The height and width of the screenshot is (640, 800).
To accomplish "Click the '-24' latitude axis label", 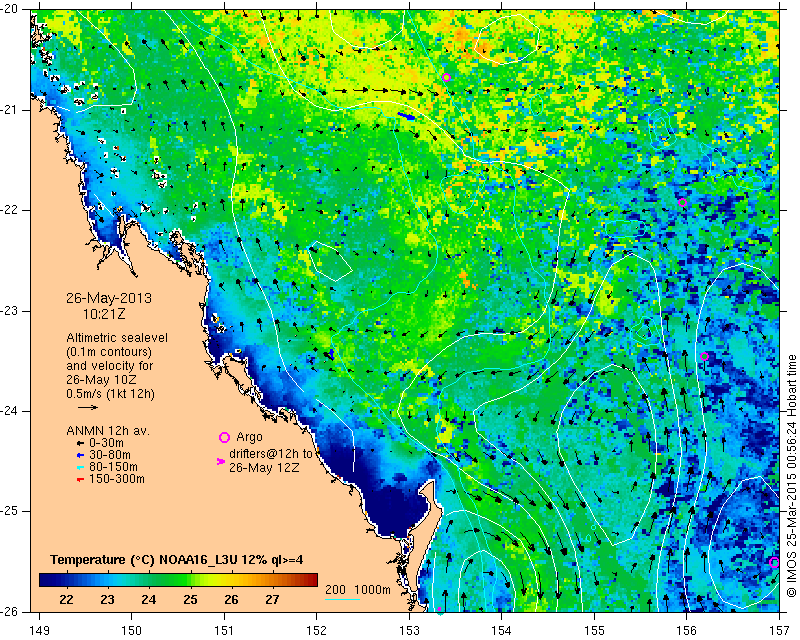I will tap(11, 411).
